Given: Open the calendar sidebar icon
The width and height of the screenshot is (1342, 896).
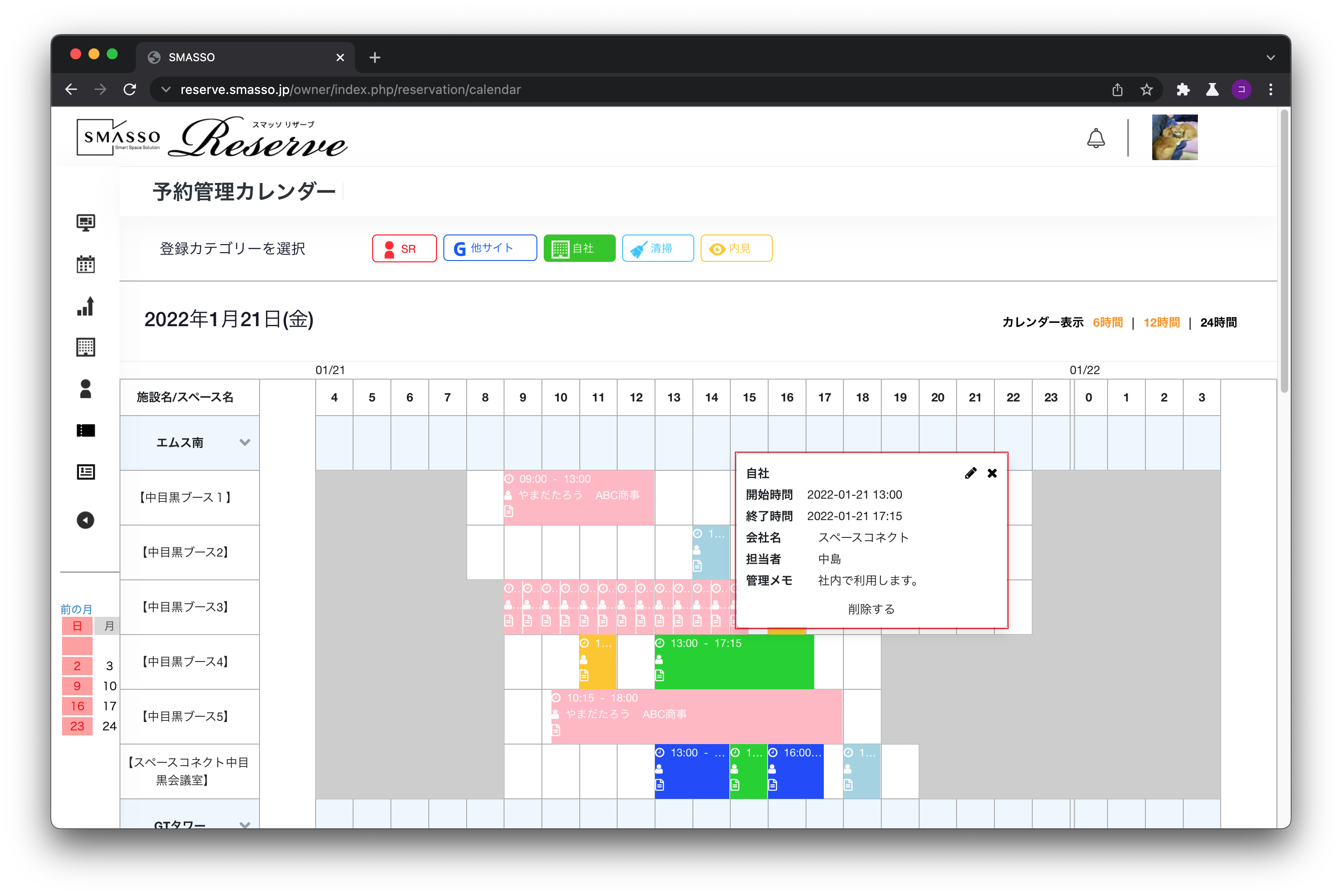Looking at the screenshot, I should click(x=85, y=264).
